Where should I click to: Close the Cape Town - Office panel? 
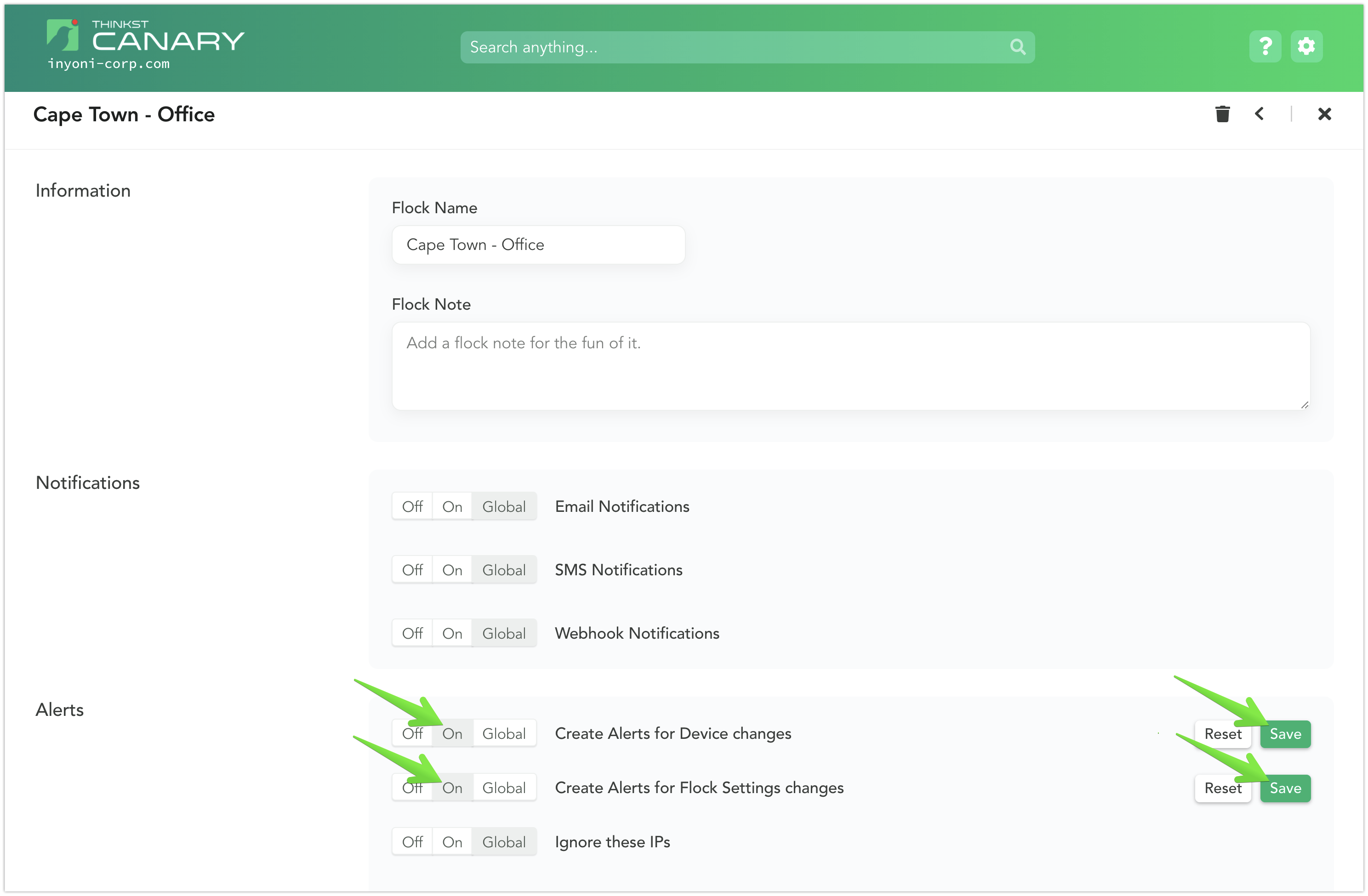1324,113
